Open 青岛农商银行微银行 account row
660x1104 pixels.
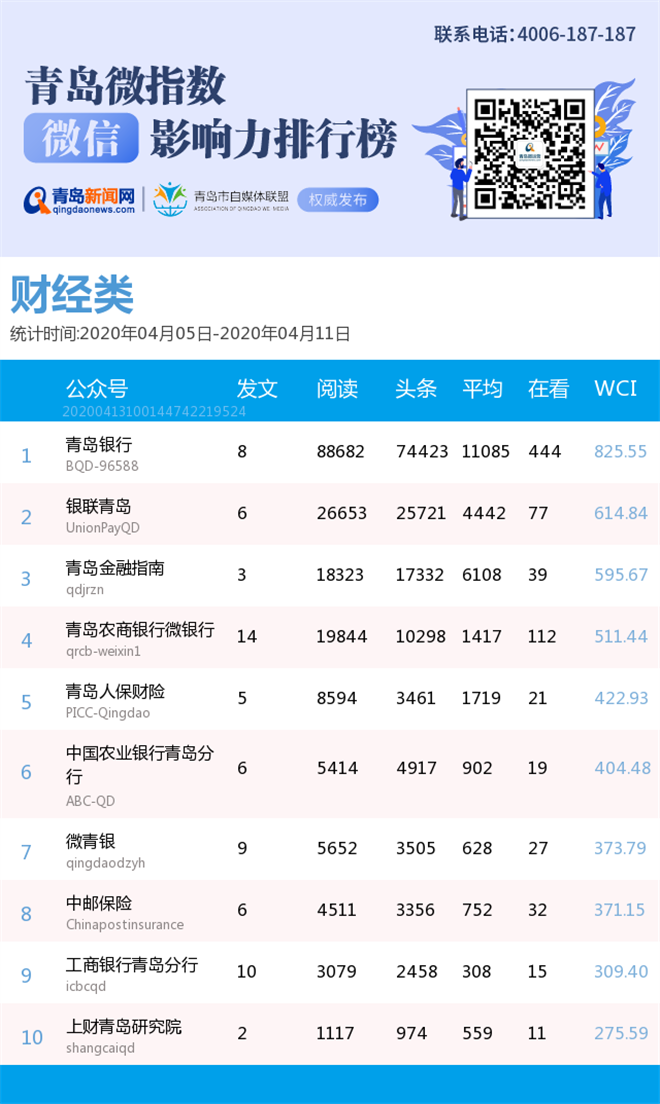140,630
